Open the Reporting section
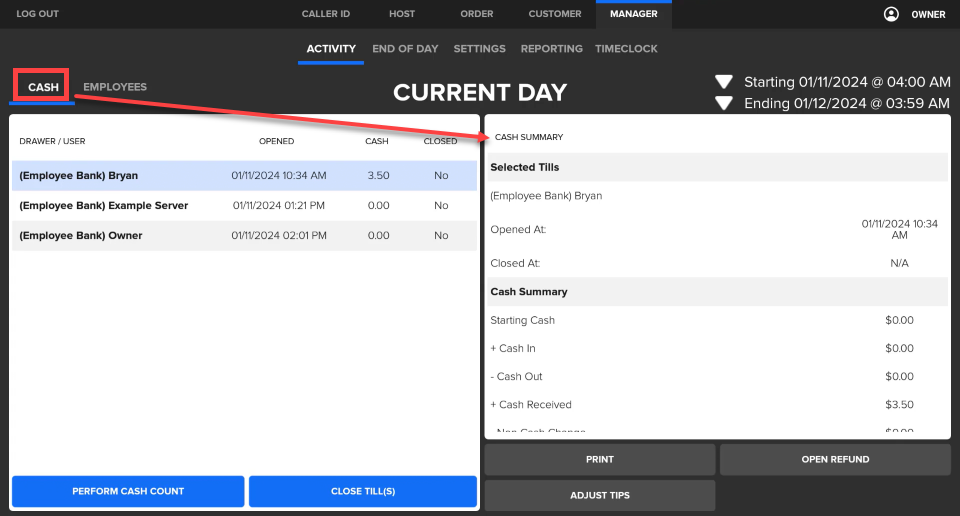Screen dimensions: 960x516 pyautogui.click(x=551, y=48)
